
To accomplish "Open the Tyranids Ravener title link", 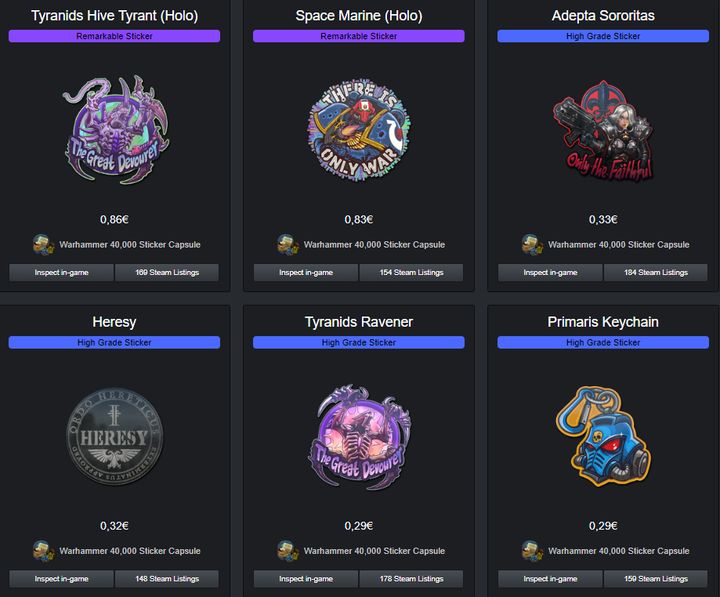I will (358, 322).
